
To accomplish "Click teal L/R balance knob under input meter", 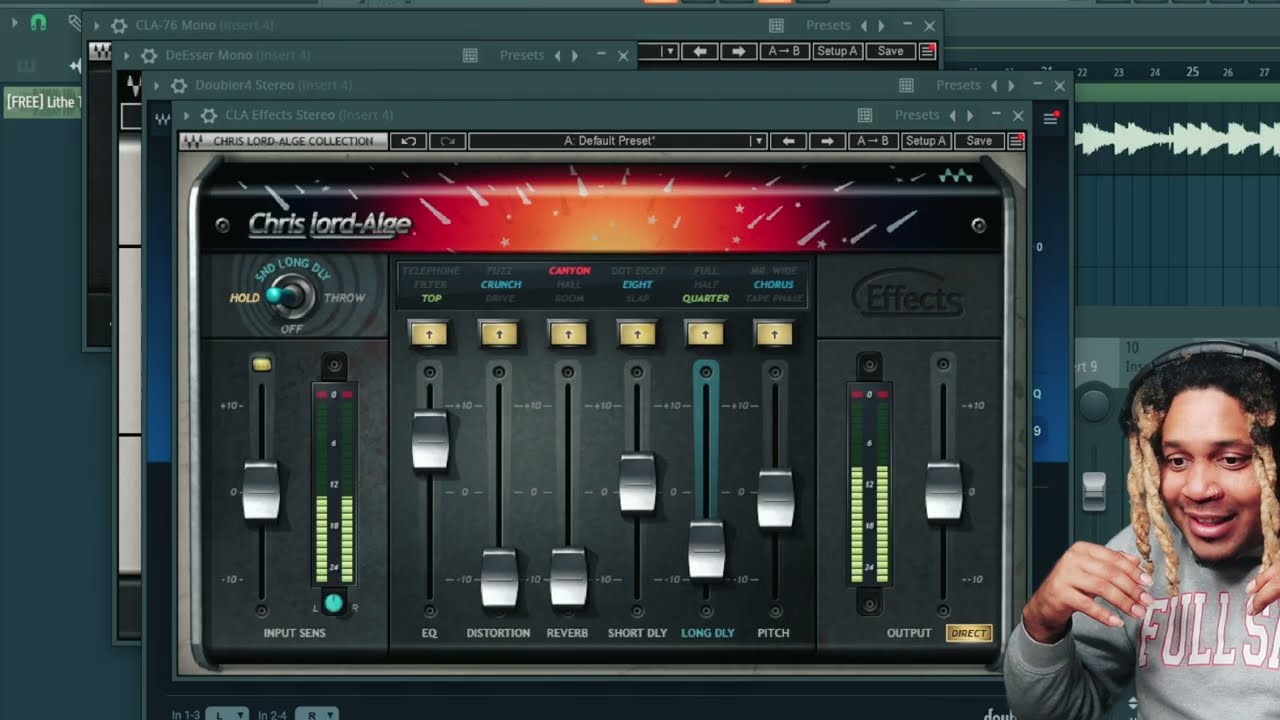I will [334, 603].
